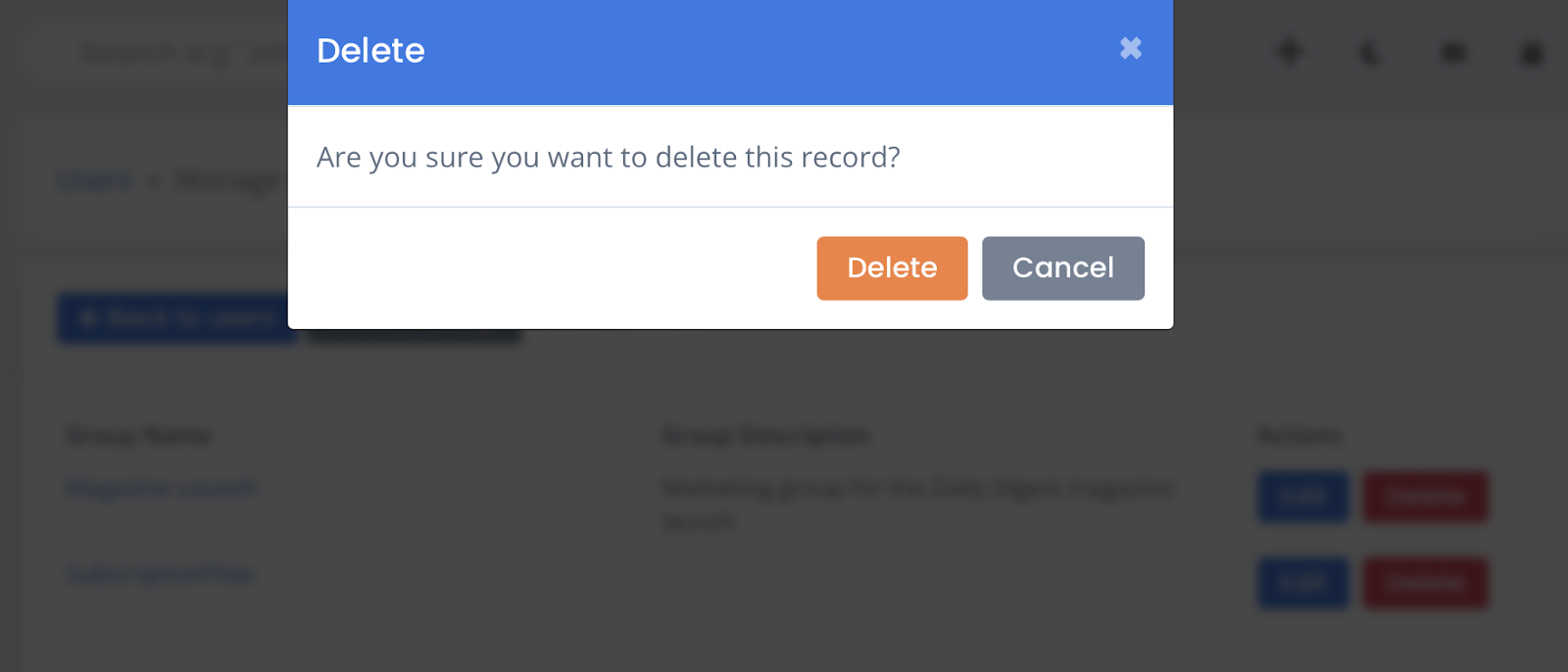Click the Group Name column header
The width and height of the screenshot is (1568, 672).
click(x=138, y=435)
